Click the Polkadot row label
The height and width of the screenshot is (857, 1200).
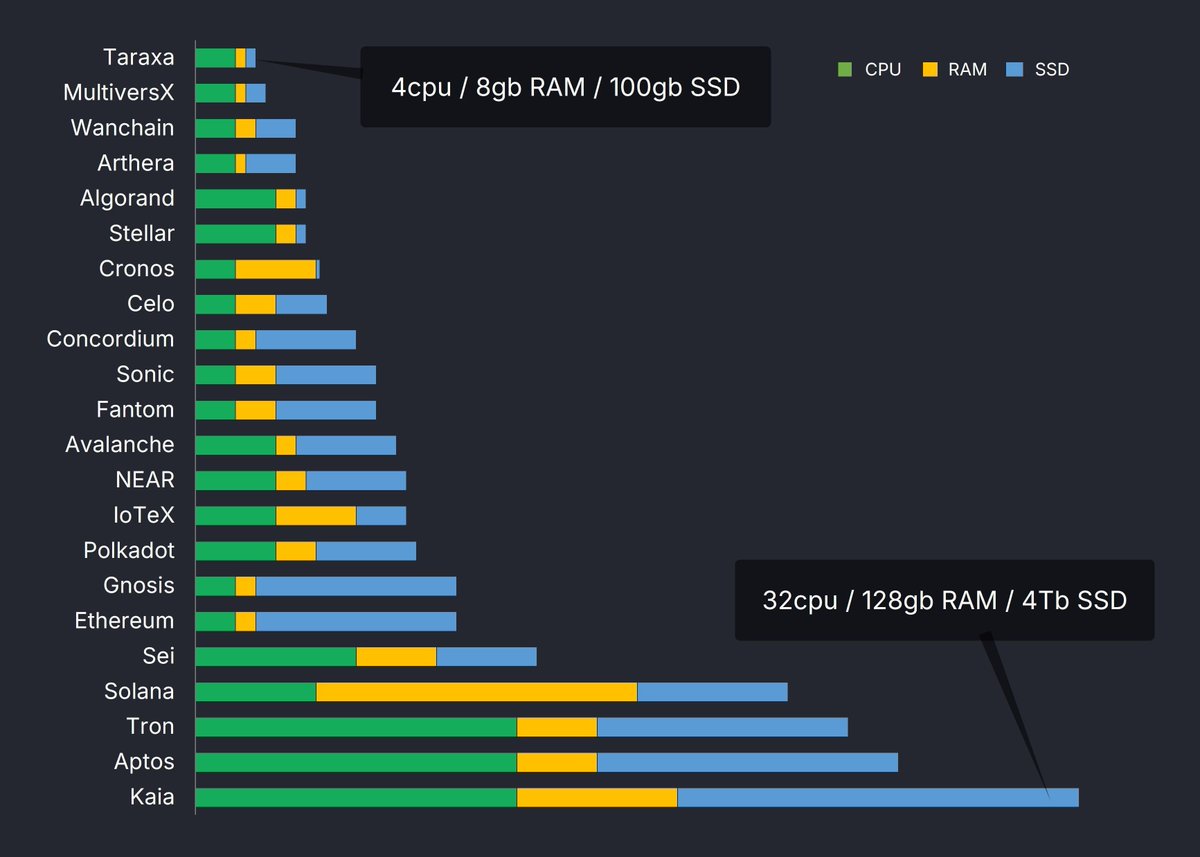tap(131, 550)
